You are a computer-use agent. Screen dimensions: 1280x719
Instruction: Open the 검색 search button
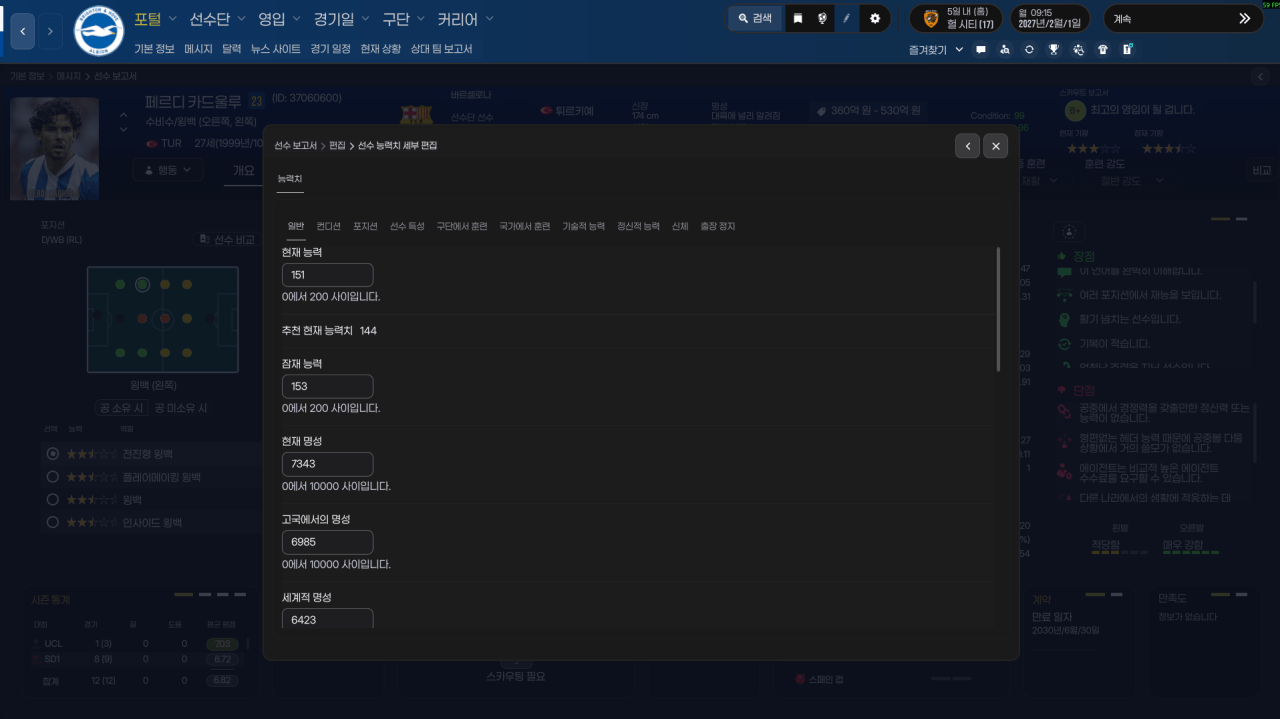[755, 18]
